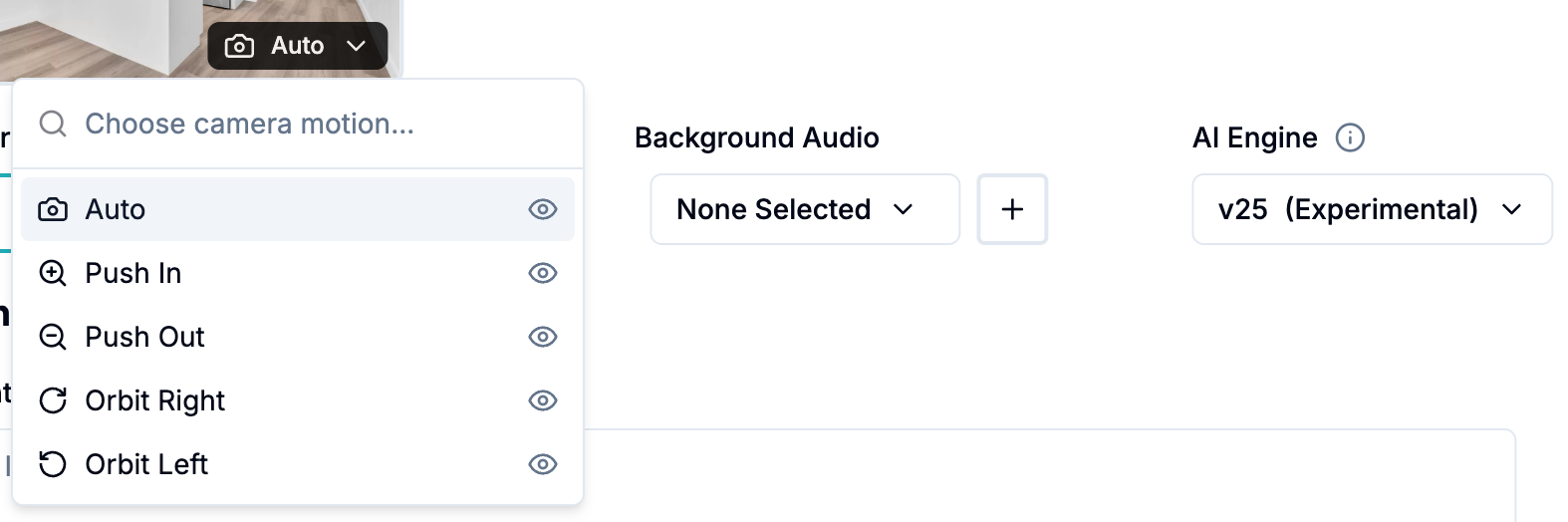The image size is (1568, 522).
Task: Open the None Selected audio dropdown
Action: (x=804, y=209)
